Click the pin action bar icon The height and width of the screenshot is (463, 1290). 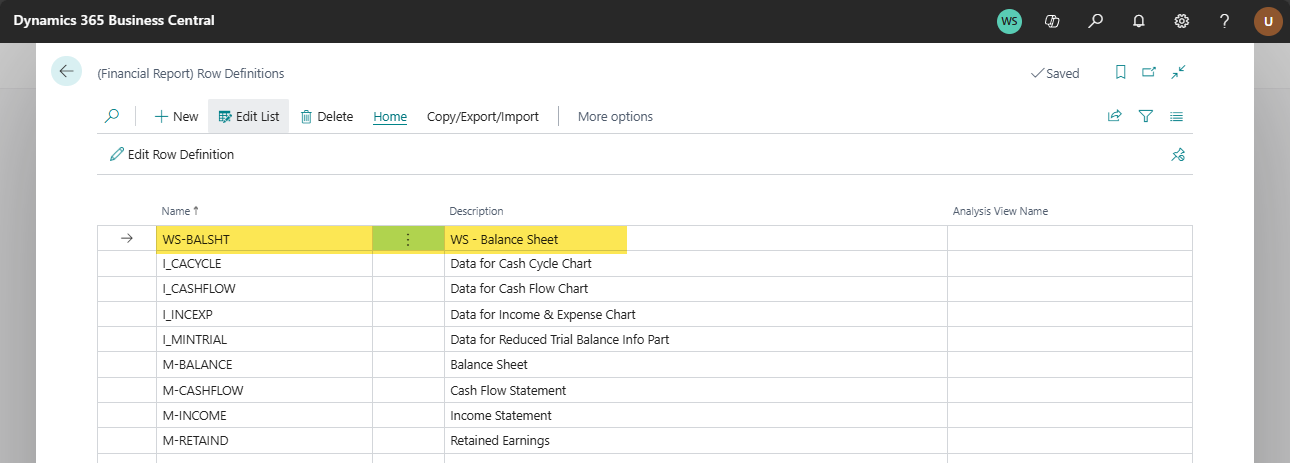click(x=1178, y=155)
